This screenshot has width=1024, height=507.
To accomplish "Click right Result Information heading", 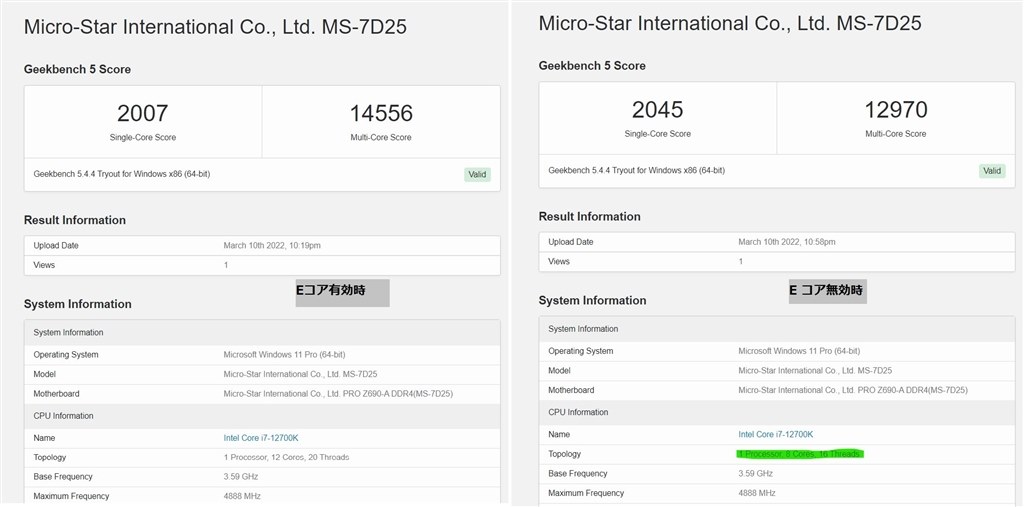I will coord(589,216).
